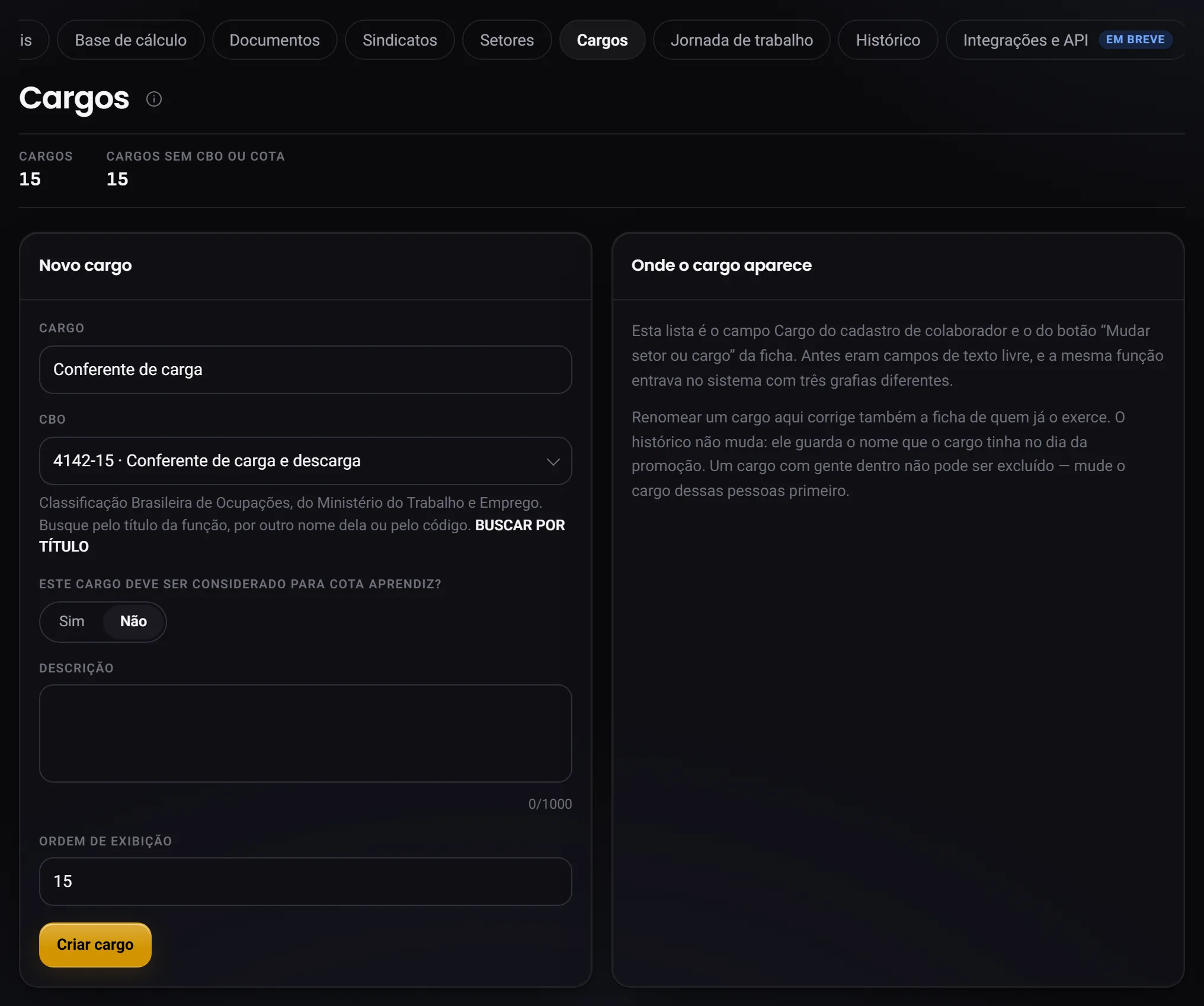
Task: Select the active Cargos tab
Action: pyautogui.click(x=602, y=40)
